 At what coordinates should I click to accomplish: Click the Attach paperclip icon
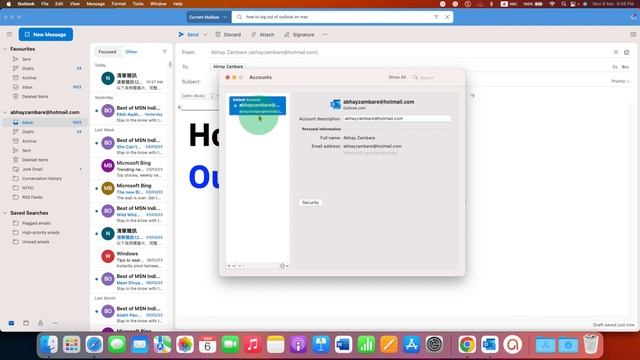coord(254,35)
